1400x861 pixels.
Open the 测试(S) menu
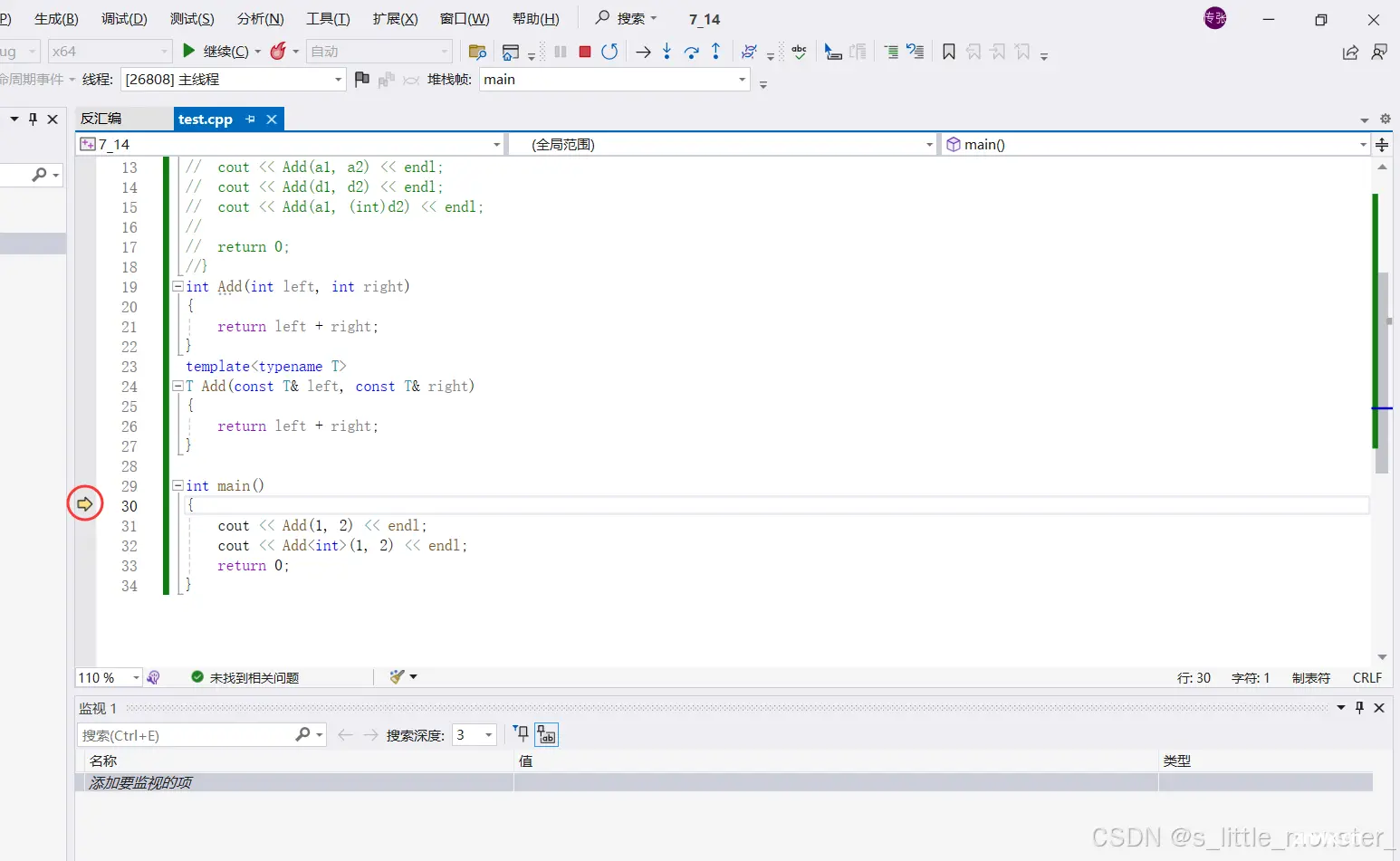pyautogui.click(x=192, y=18)
